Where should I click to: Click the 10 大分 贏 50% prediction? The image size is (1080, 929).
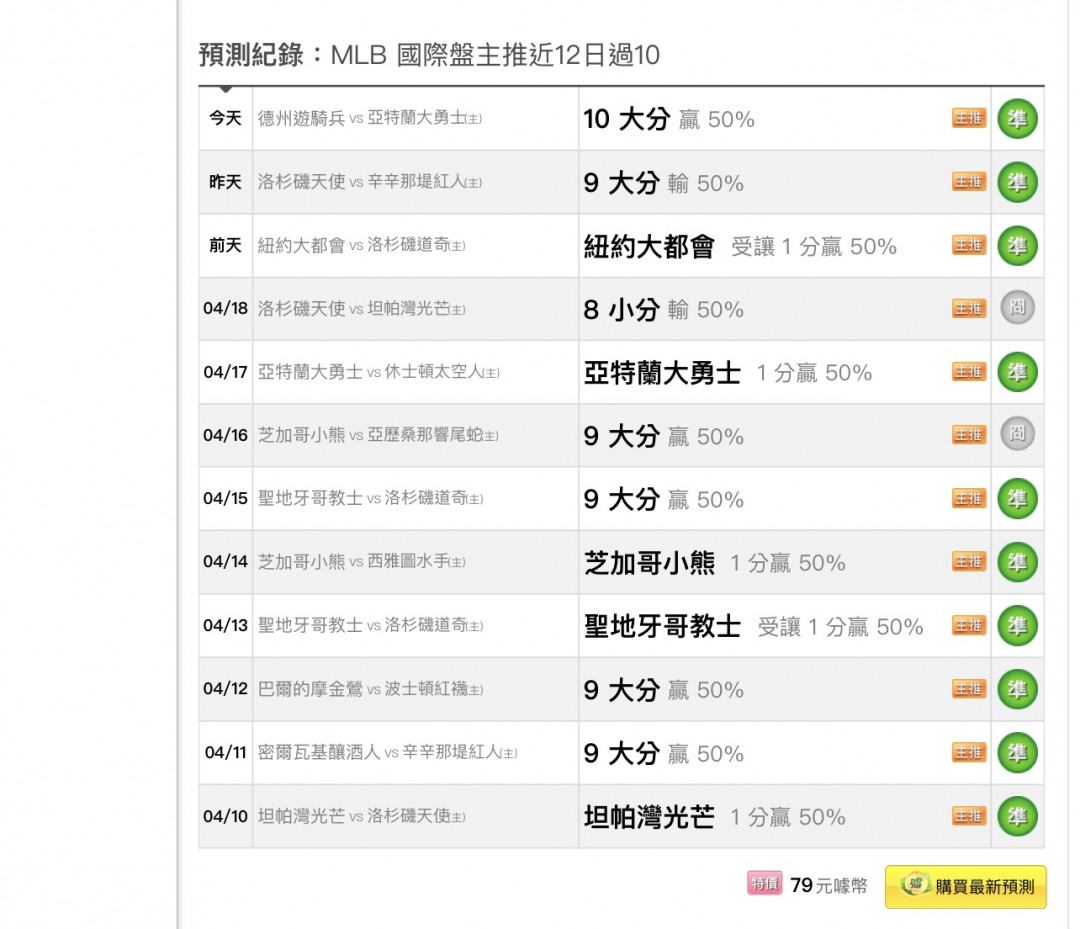click(669, 119)
